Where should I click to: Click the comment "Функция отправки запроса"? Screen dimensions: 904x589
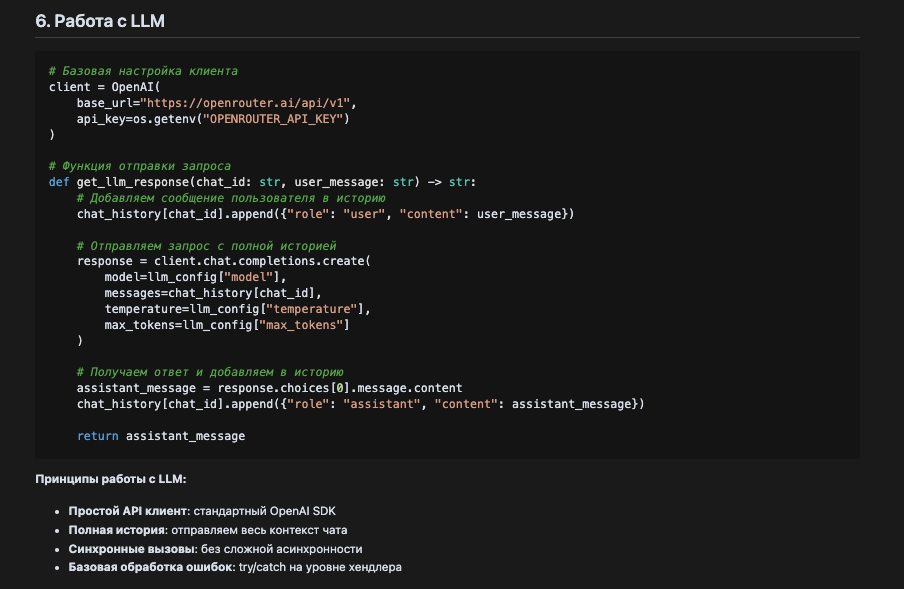(140, 166)
